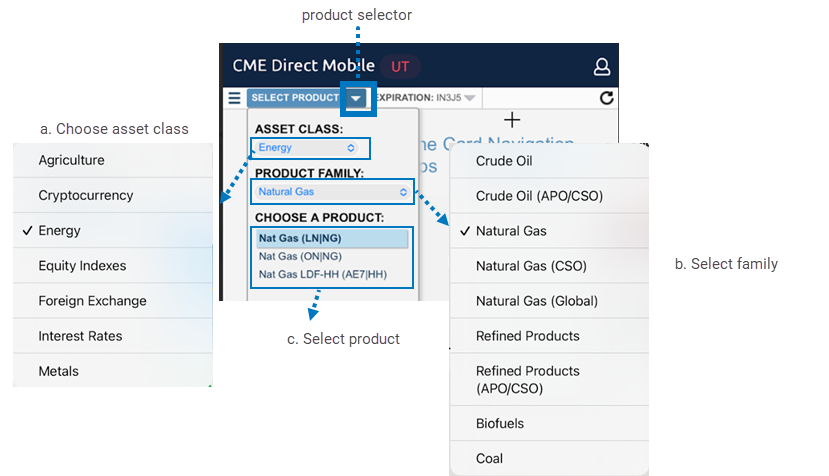The width and height of the screenshot is (829, 476).
Task: Open the hamburger menu icon
Action: [x=234, y=98]
